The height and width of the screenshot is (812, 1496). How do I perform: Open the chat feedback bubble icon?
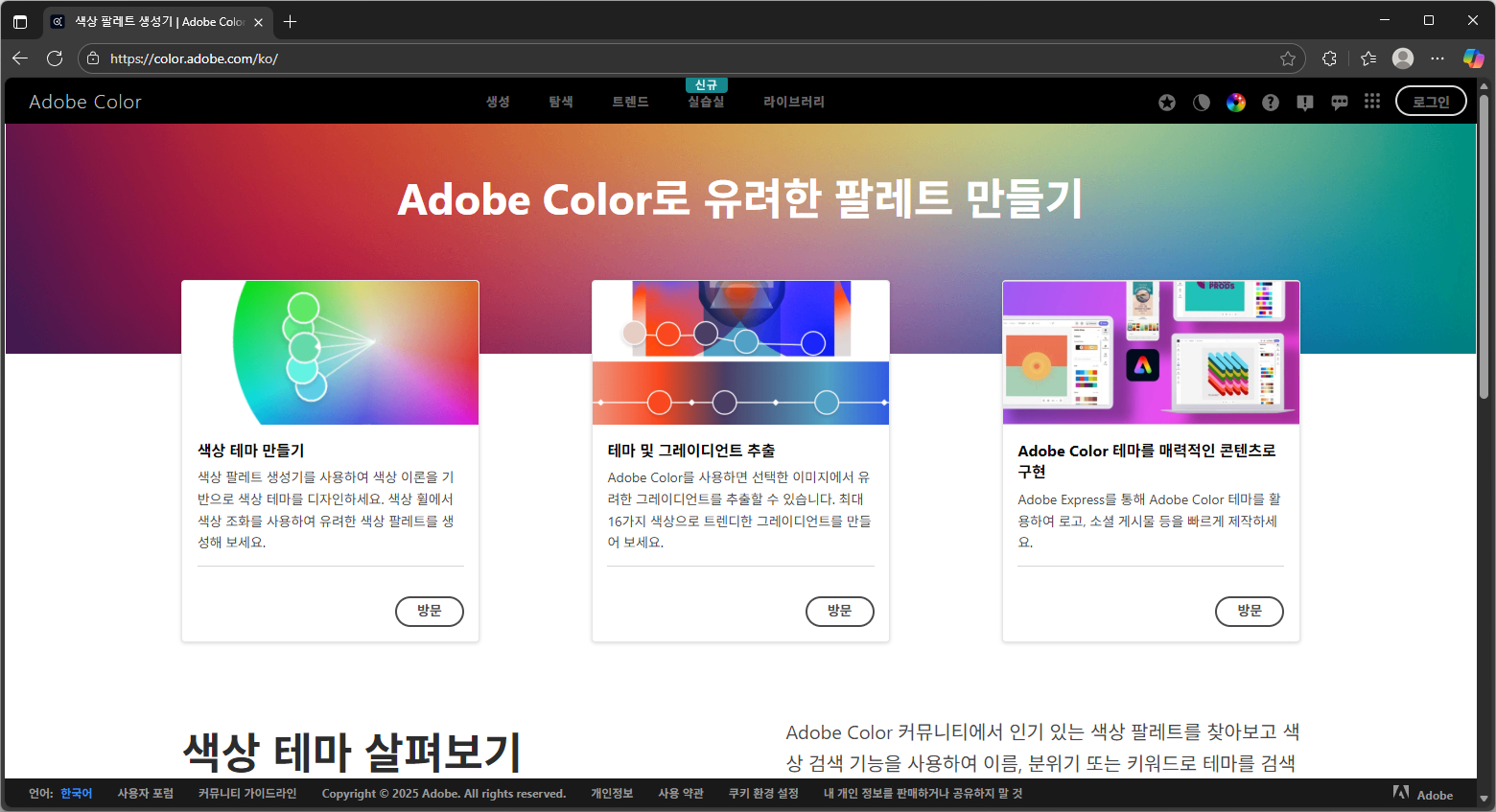(1340, 102)
